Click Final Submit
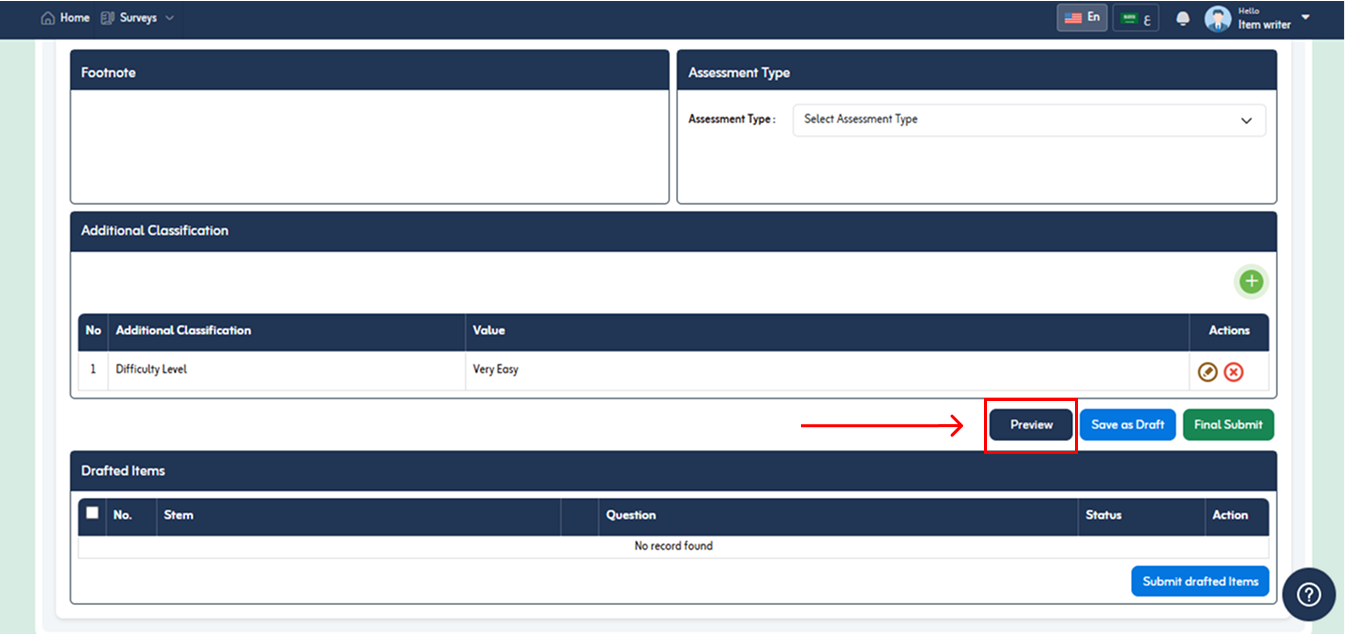1345x635 pixels. coord(1228,425)
